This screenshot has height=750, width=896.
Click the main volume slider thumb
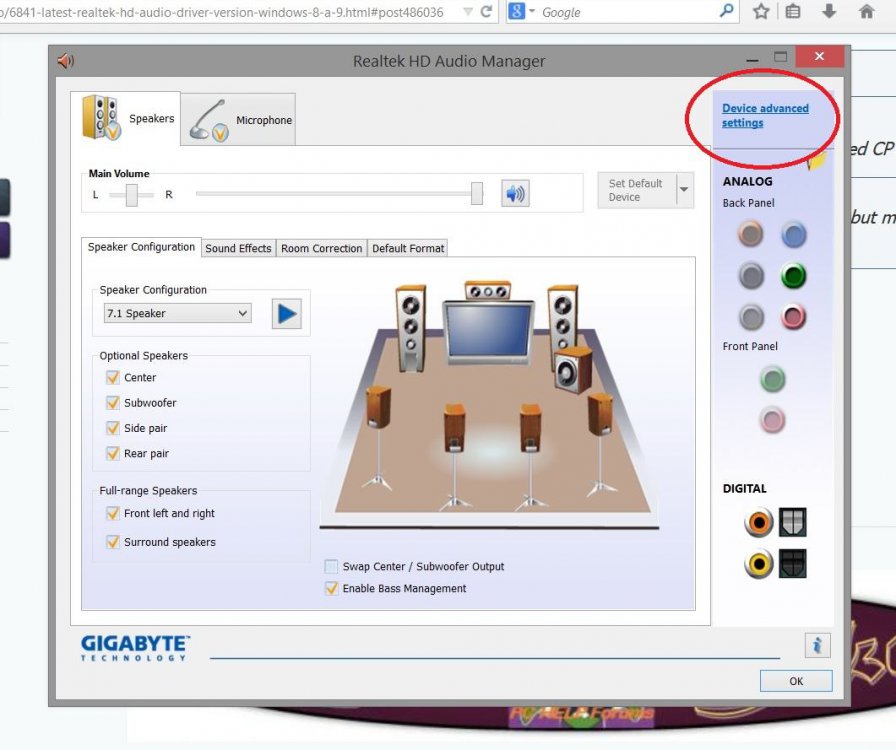coord(477,194)
